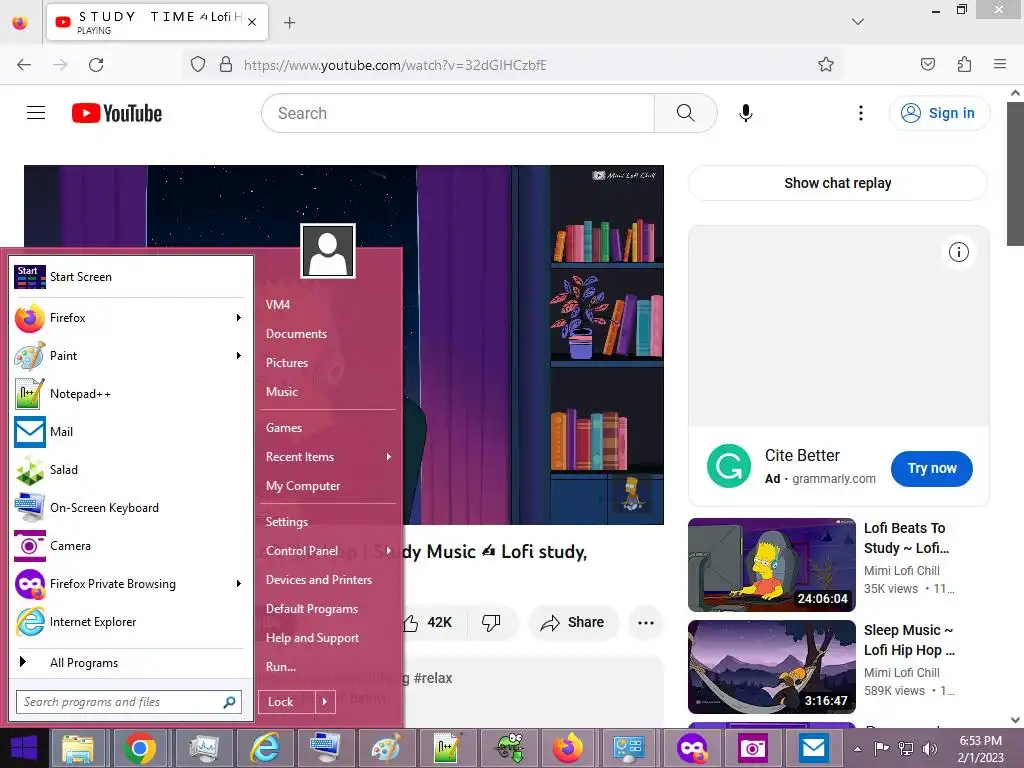This screenshot has width=1024, height=768.
Task: Open Start Screen from Start menu
Action: 129,277
